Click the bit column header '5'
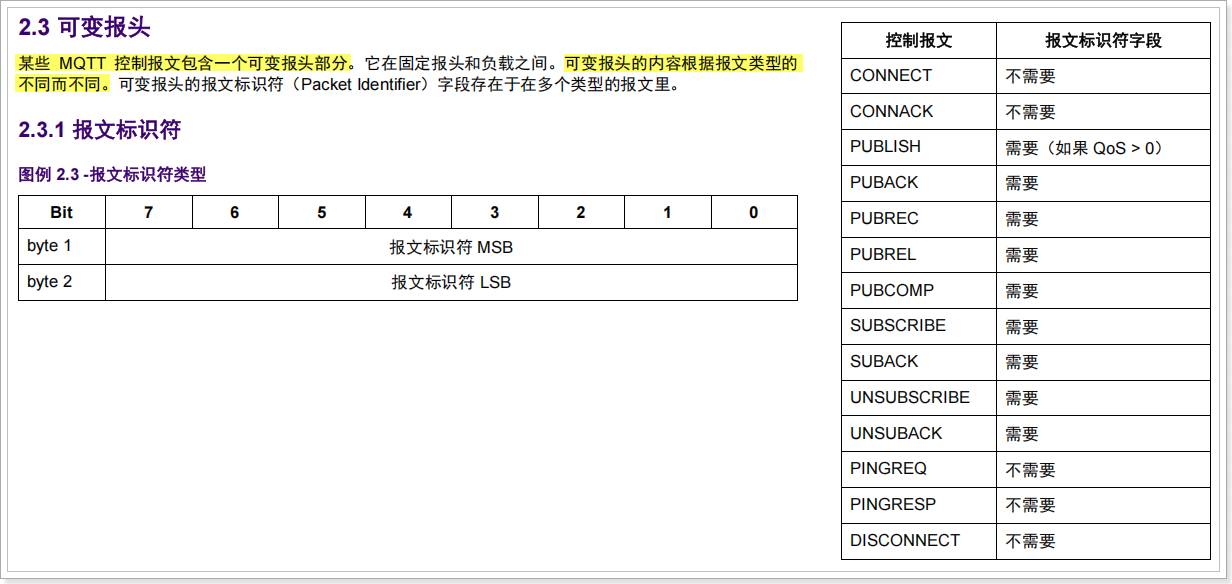The height and width of the screenshot is (584, 1232). point(322,213)
